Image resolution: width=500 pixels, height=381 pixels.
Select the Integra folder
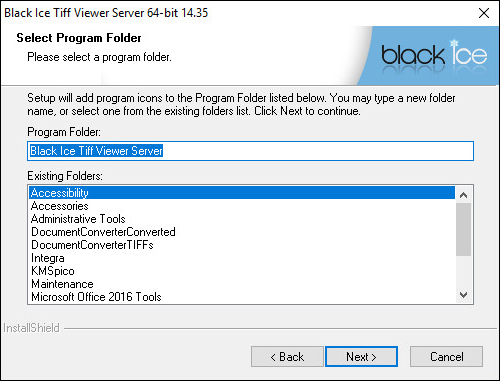pos(242,258)
